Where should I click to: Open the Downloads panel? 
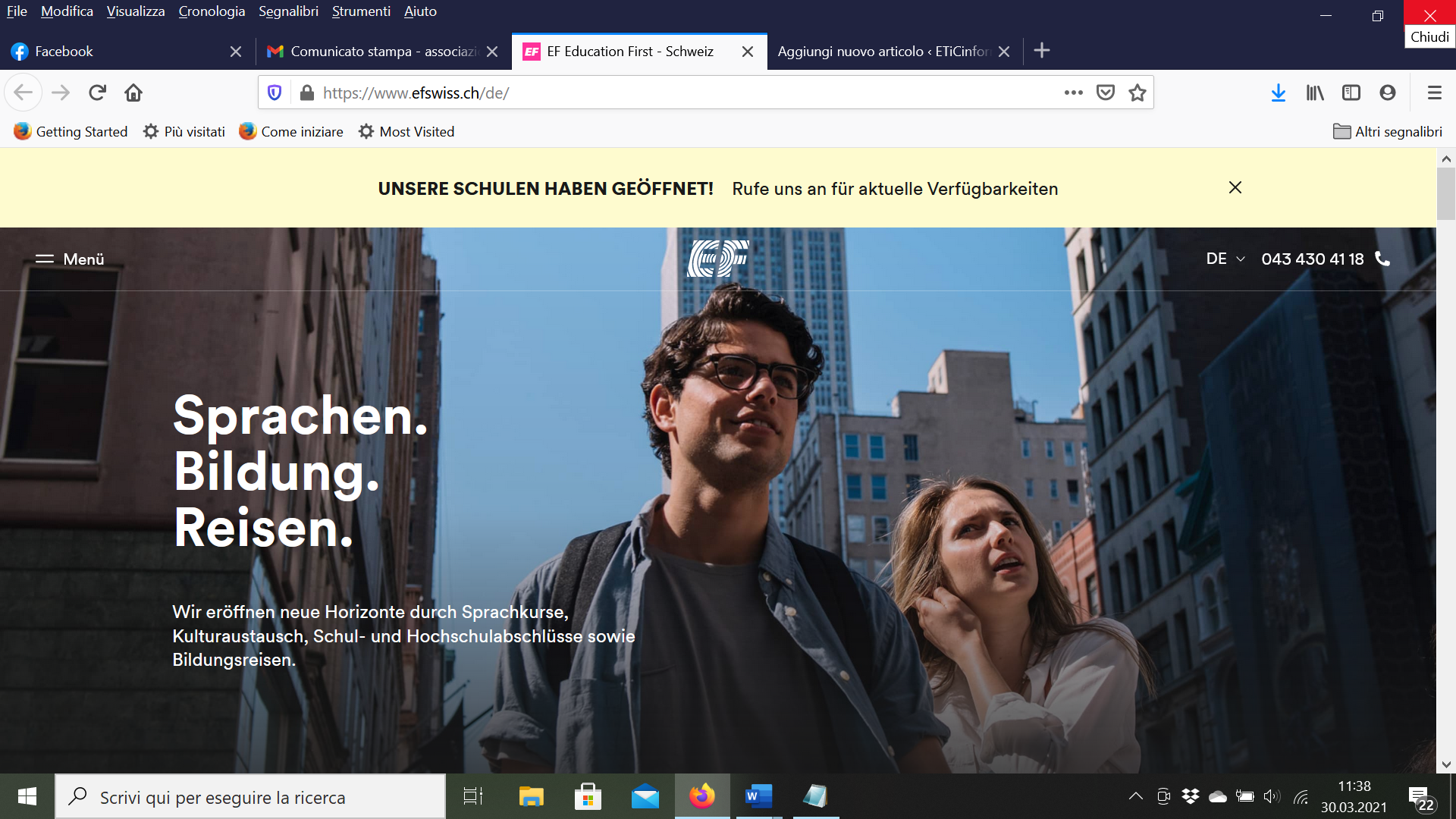(x=1279, y=93)
